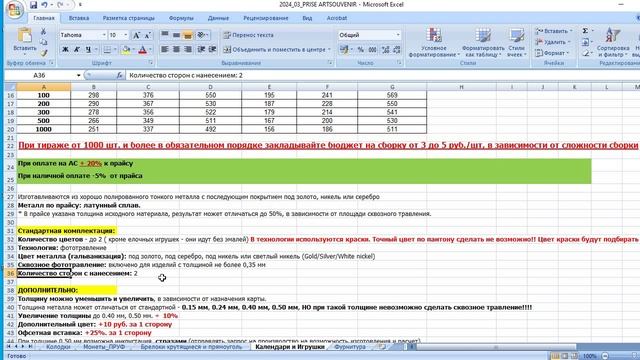The image size is (640, 360).
Task: Align text left
Action: tap(165, 49)
